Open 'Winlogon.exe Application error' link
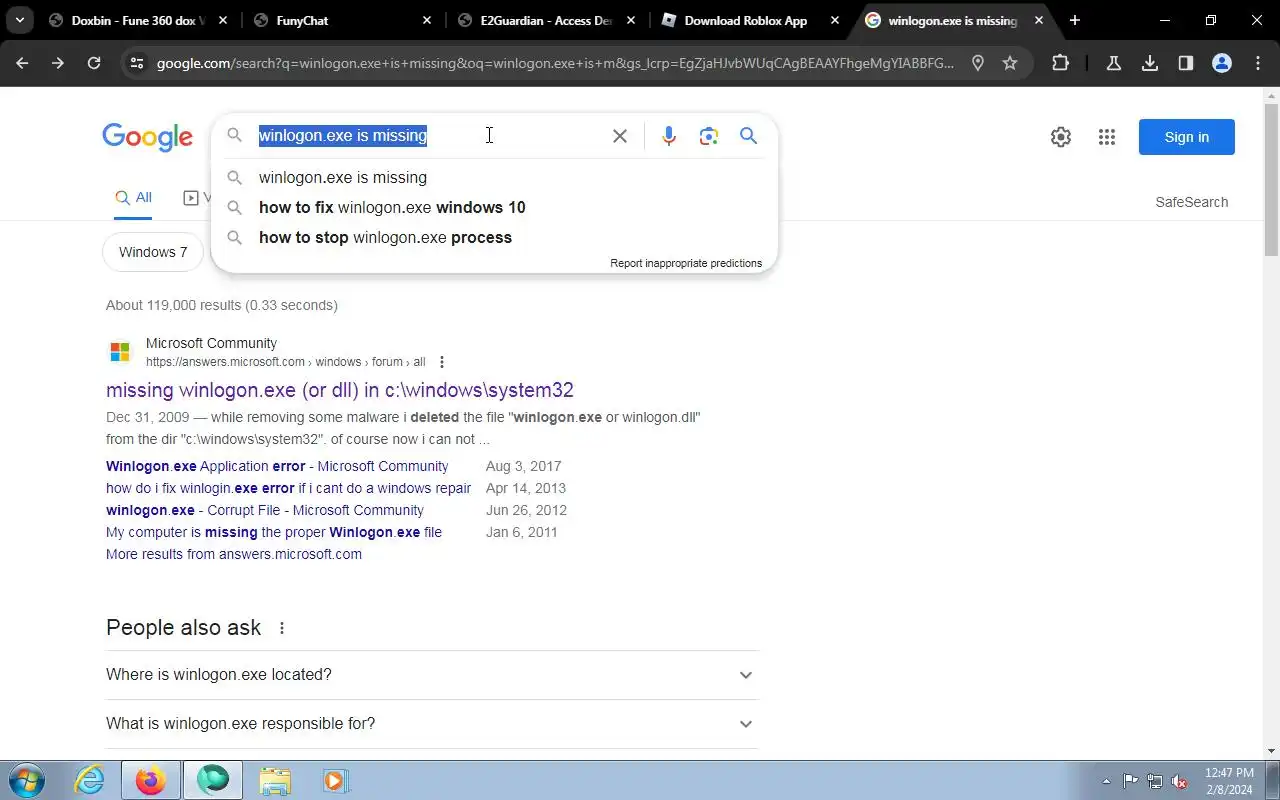 pyautogui.click(x=277, y=466)
